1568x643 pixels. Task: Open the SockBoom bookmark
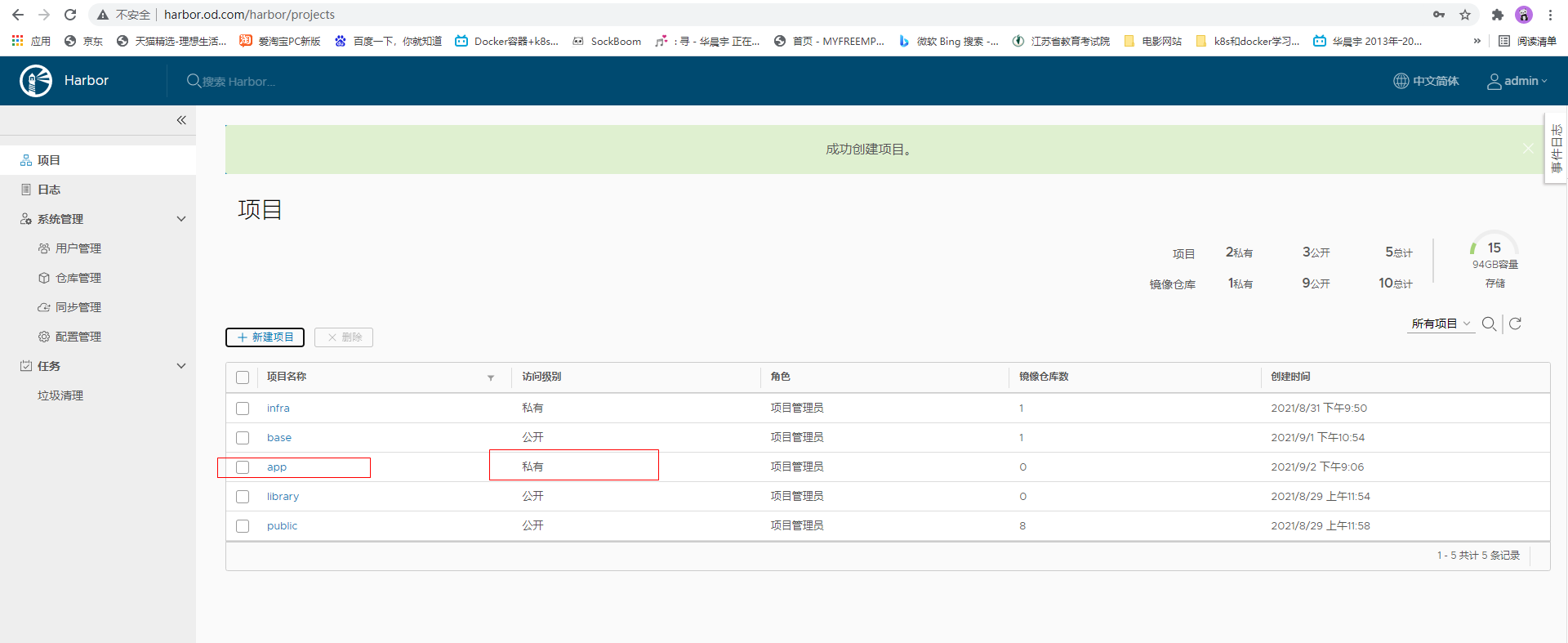pyautogui.click(x=606, y=41)
